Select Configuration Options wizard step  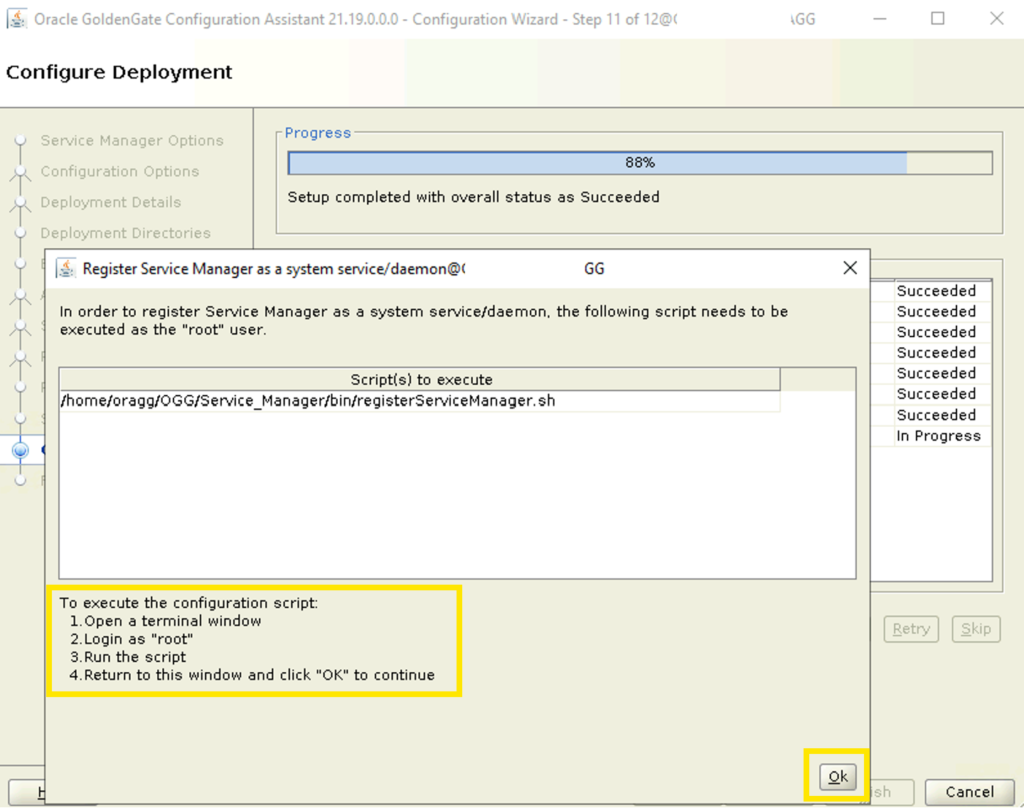[x=120, y=171]
